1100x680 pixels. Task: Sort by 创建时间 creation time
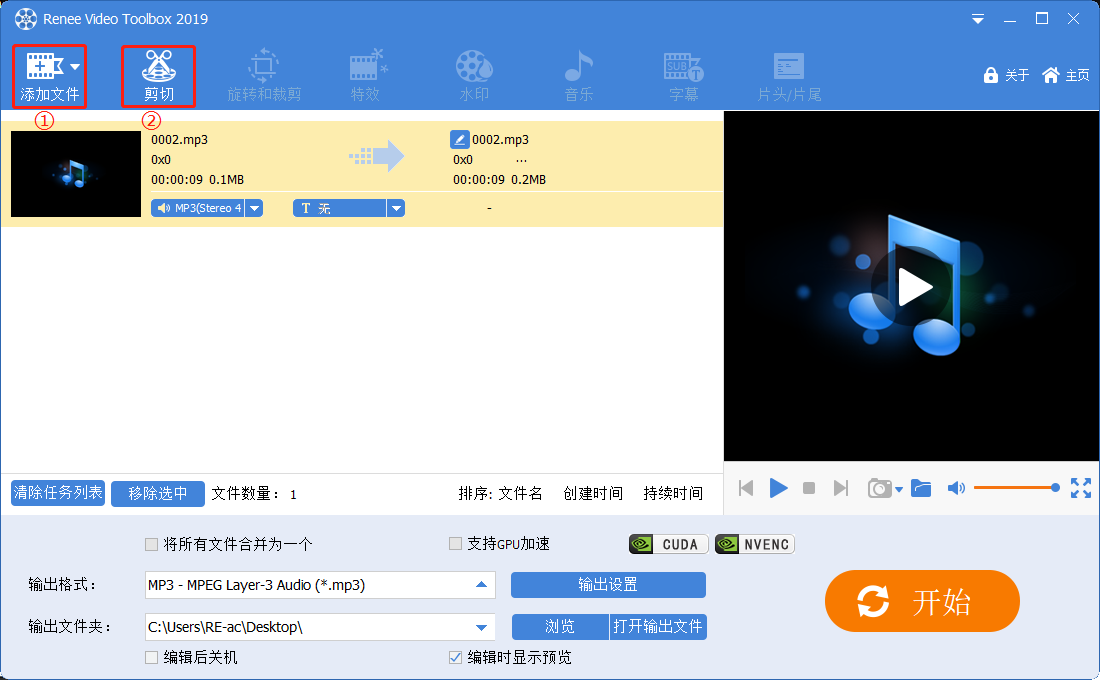point(593,493)
